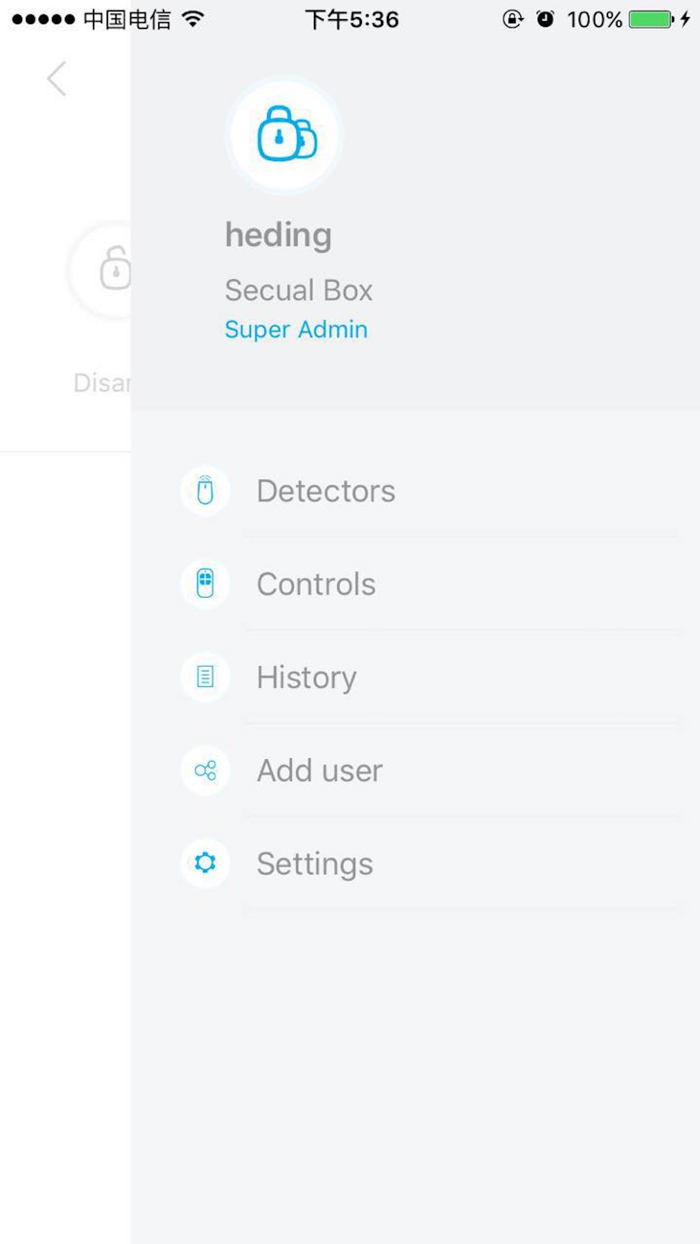Tap the orientation lock status icon
This screenshot has height=1244, width=700.
512,18
